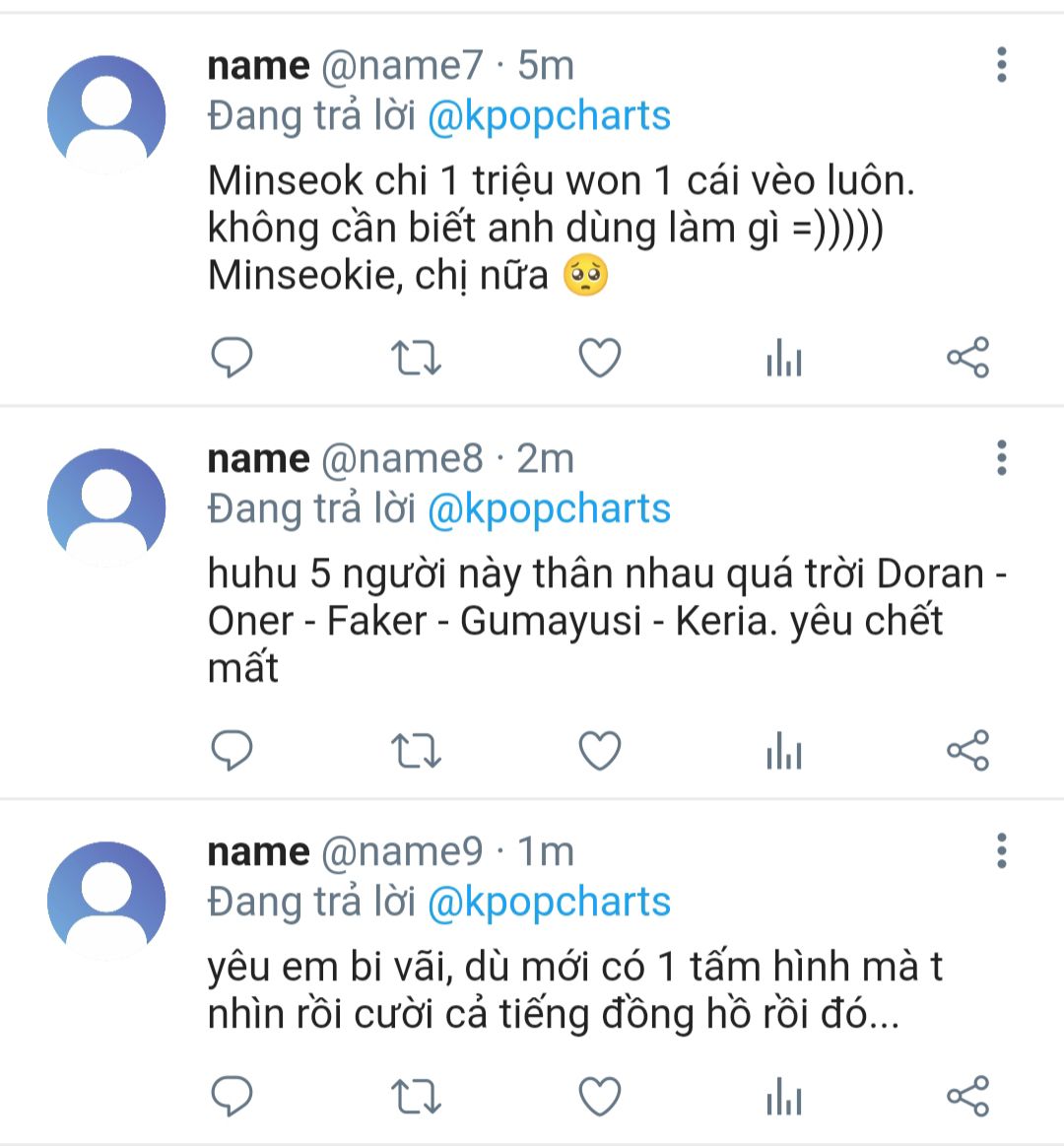This screenshot has width=1064, height=1146.
Task: Share the @name8 tweet
Action: pyautogui.click(x=968, y=751)
